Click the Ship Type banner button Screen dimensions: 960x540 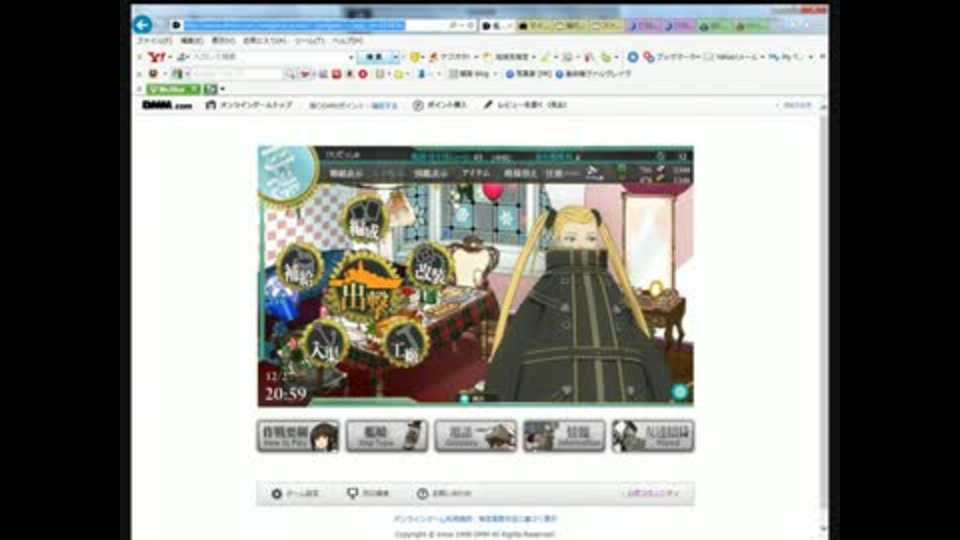[386, 436]
